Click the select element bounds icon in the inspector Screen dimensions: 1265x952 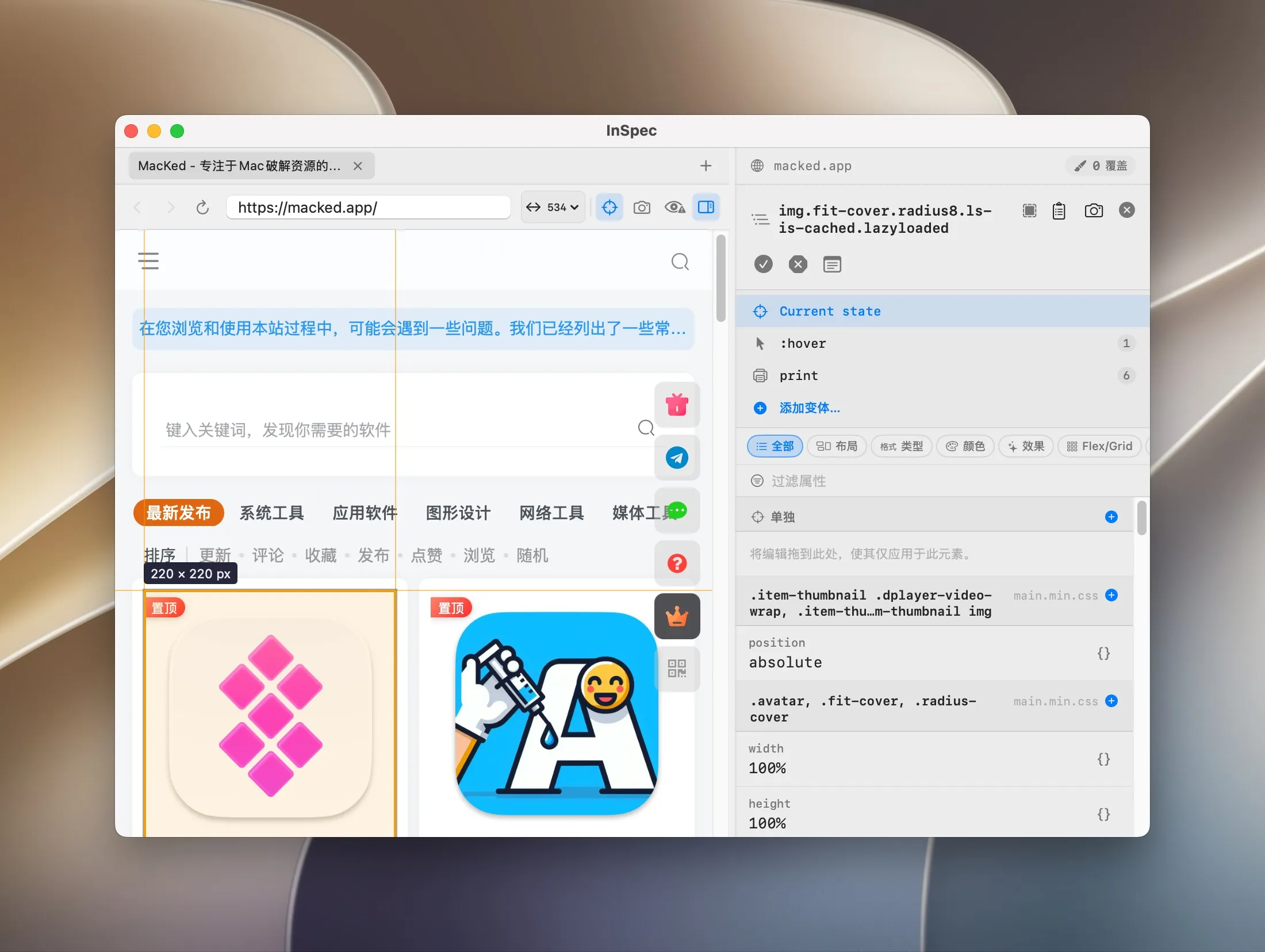(x=1029, y=210)
